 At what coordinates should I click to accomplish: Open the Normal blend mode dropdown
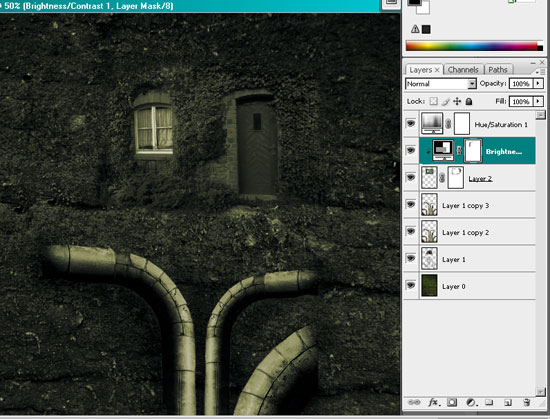441,83
